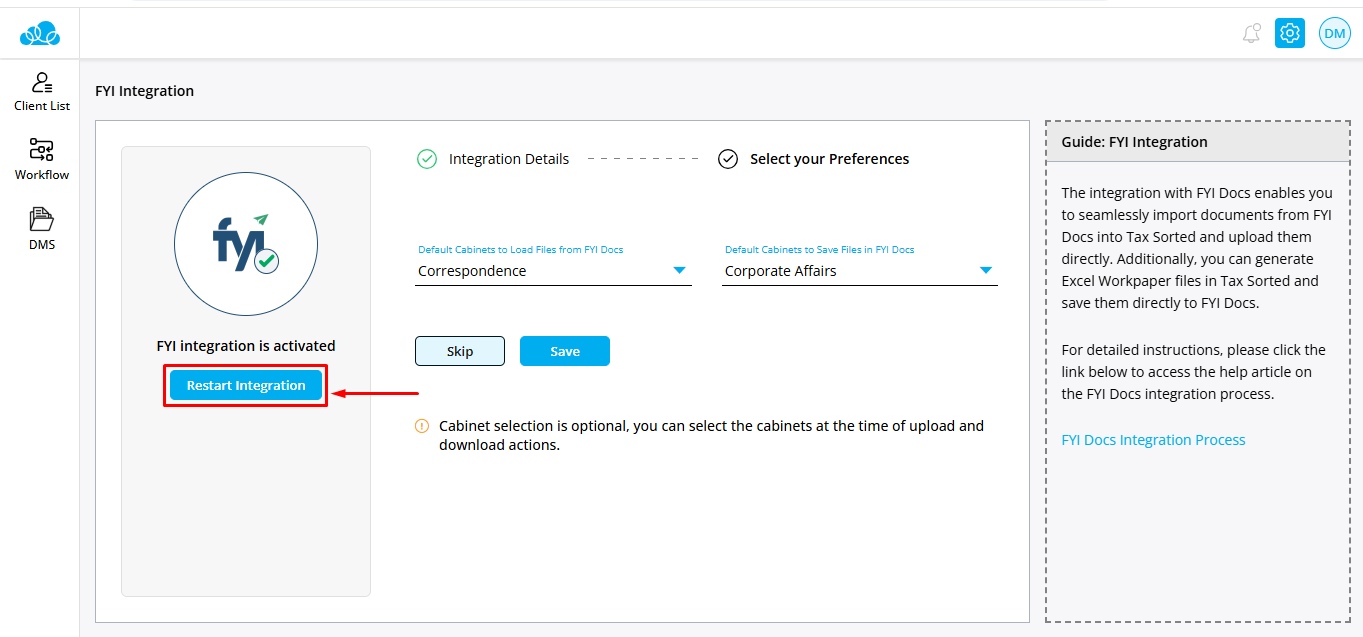The image size is (1363, 637).
Task: Click the 'FYI integration is activated' status text
Action: [x=246, y=346]
